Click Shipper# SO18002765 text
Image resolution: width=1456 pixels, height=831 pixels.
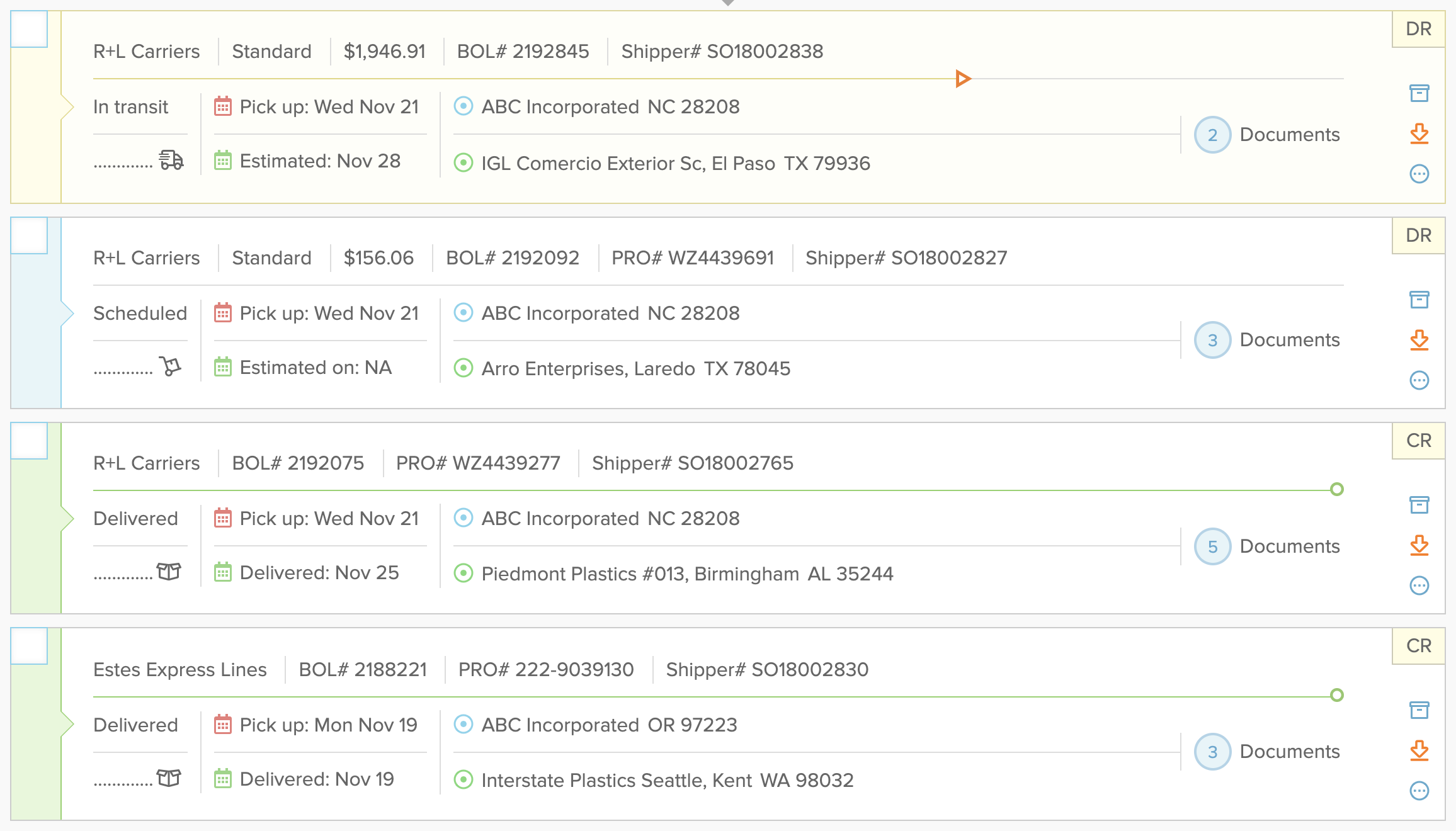click(693, 463)
